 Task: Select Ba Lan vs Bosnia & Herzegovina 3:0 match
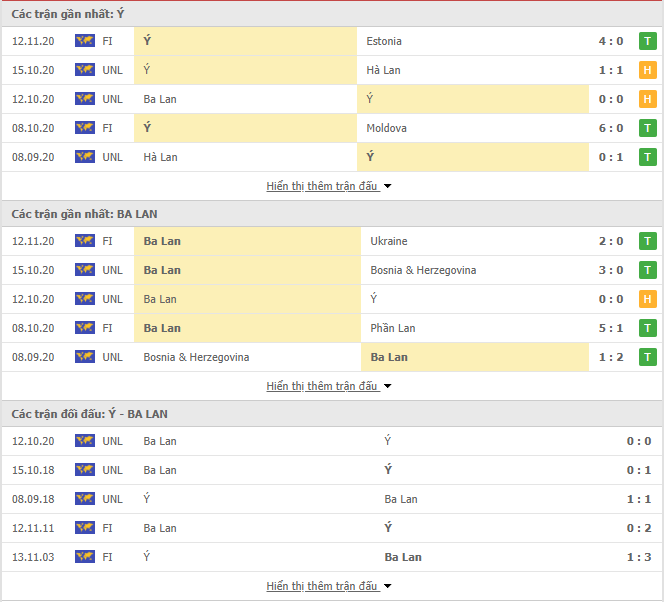tap(332, 270)
